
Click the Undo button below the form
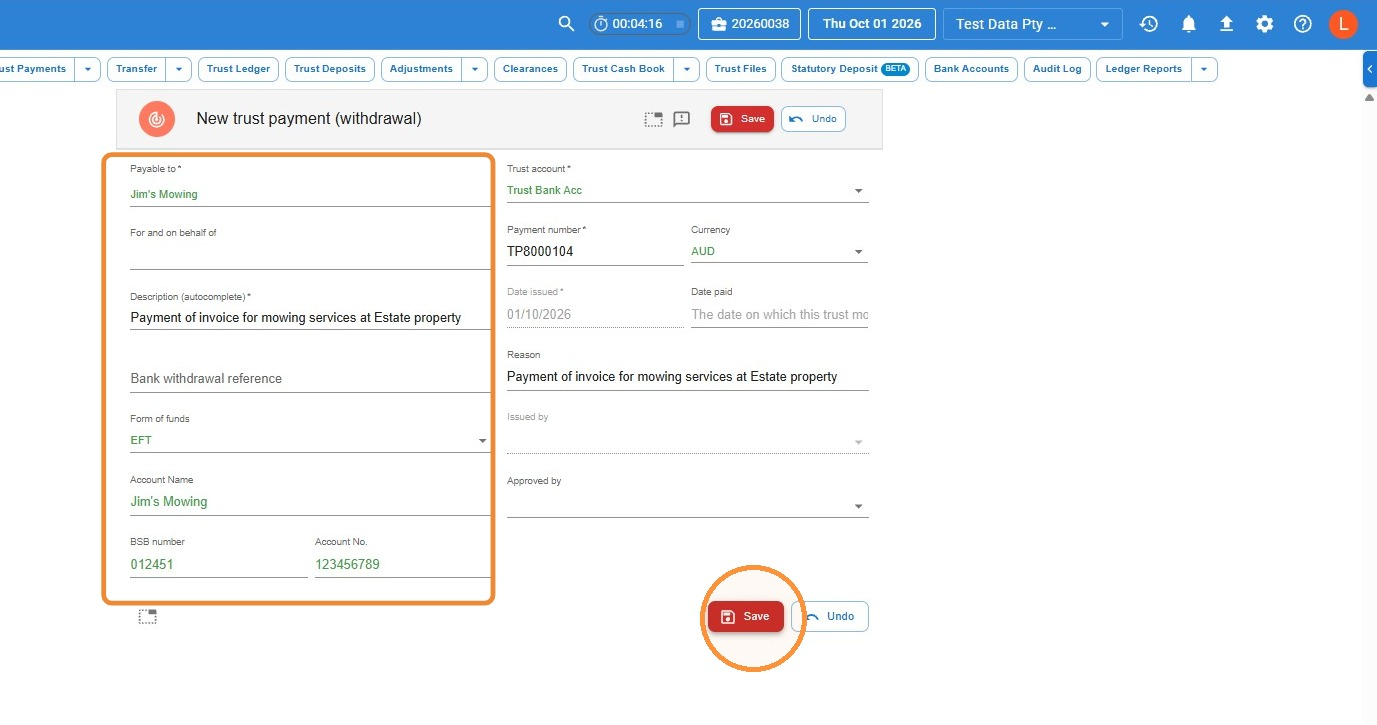(x=830, y=617)
